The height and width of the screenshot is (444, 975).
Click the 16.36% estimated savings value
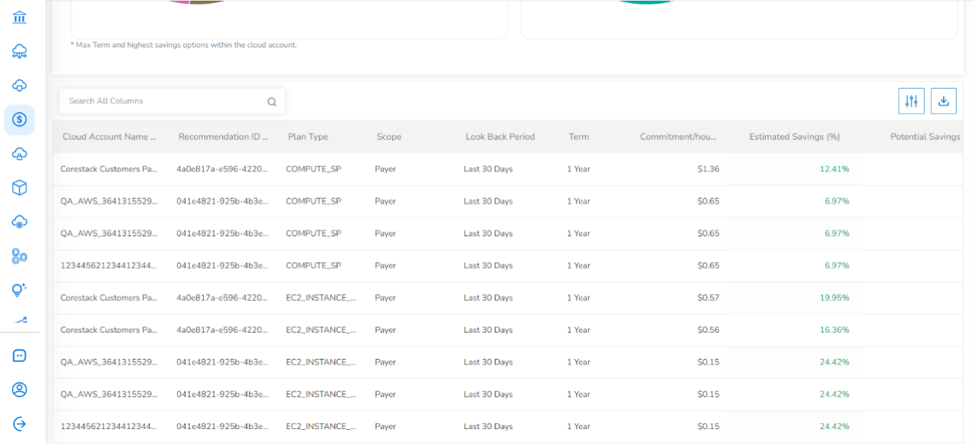point(834,330)
